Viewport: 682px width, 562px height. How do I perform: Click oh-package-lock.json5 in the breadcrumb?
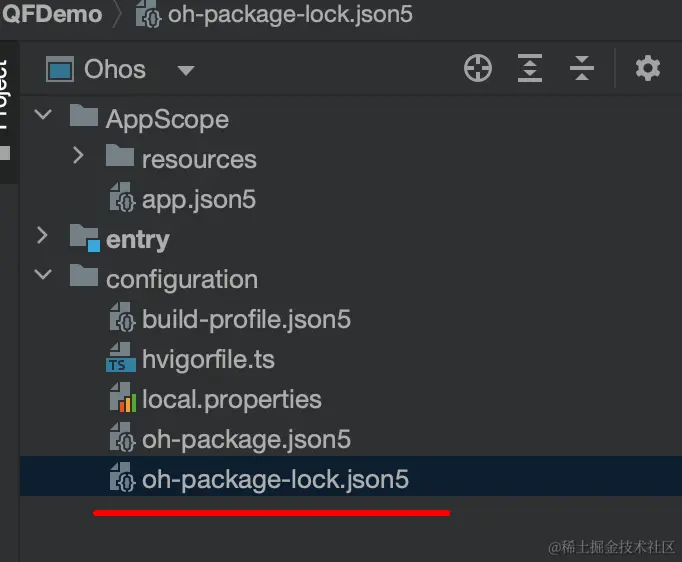[x=290, y=14]
